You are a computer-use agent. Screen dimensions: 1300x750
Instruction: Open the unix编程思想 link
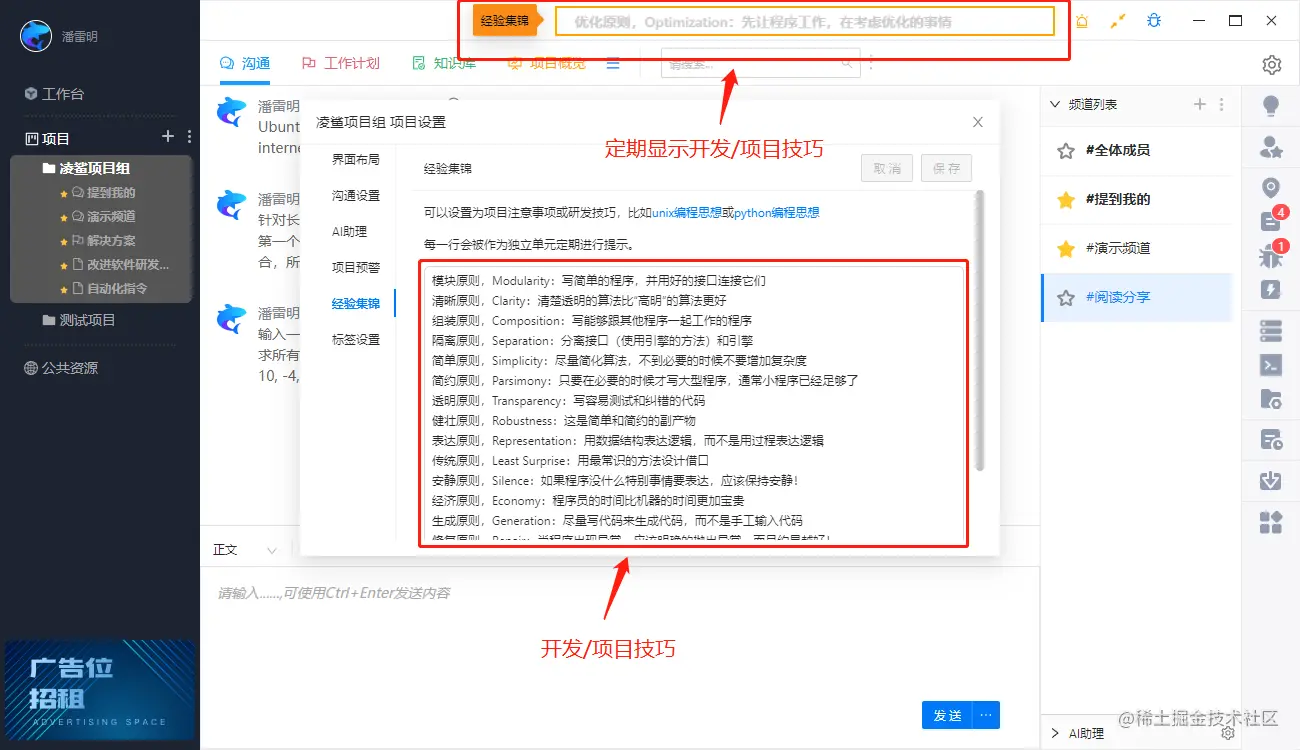(x=687, y=213)
